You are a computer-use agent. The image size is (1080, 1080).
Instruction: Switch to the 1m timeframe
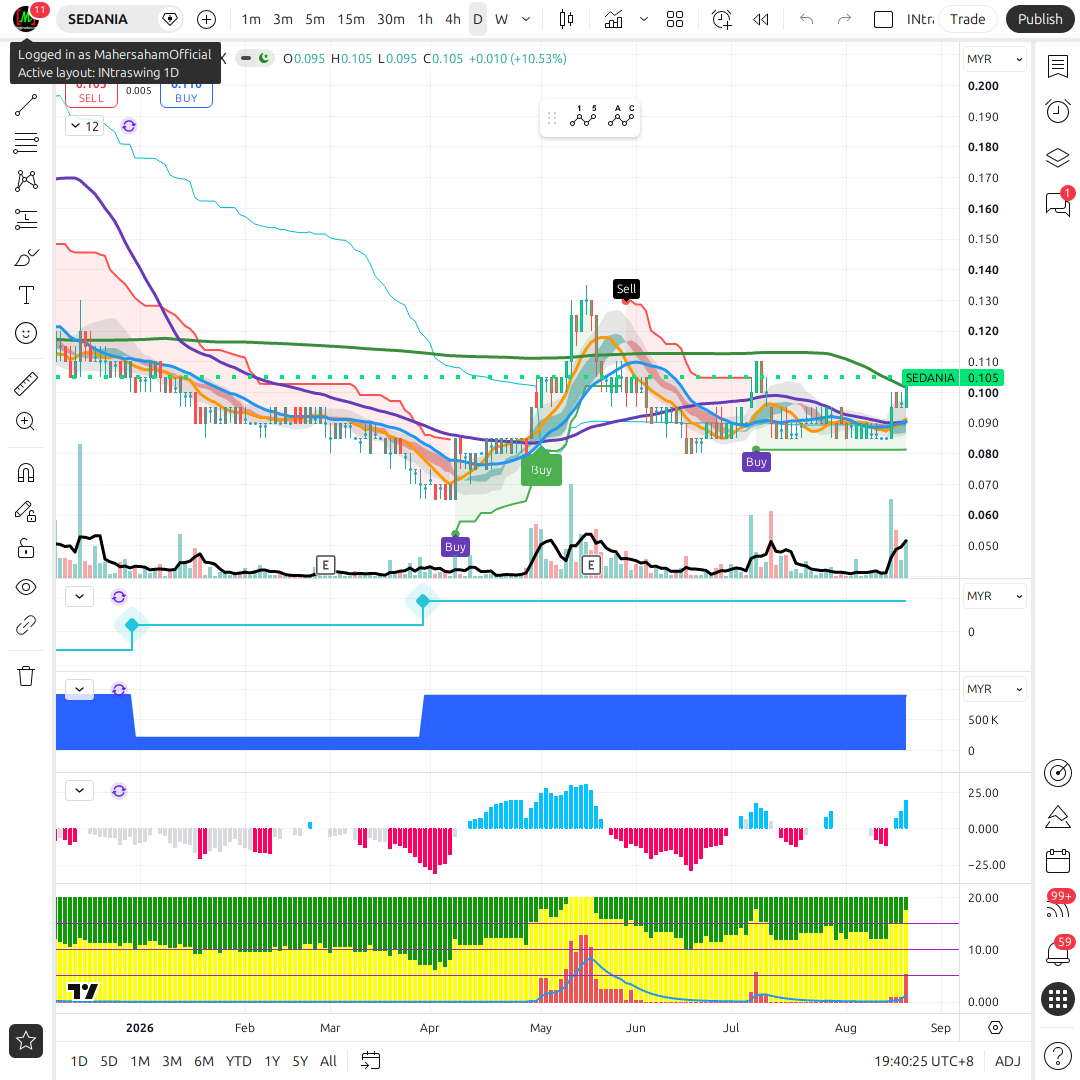[x=251, y=19]
